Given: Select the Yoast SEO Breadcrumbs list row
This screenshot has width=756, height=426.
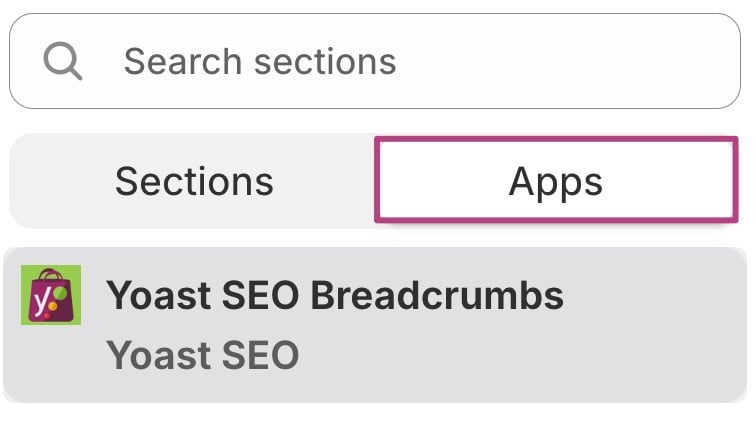Looking at the screenshot, I should 376,325.
